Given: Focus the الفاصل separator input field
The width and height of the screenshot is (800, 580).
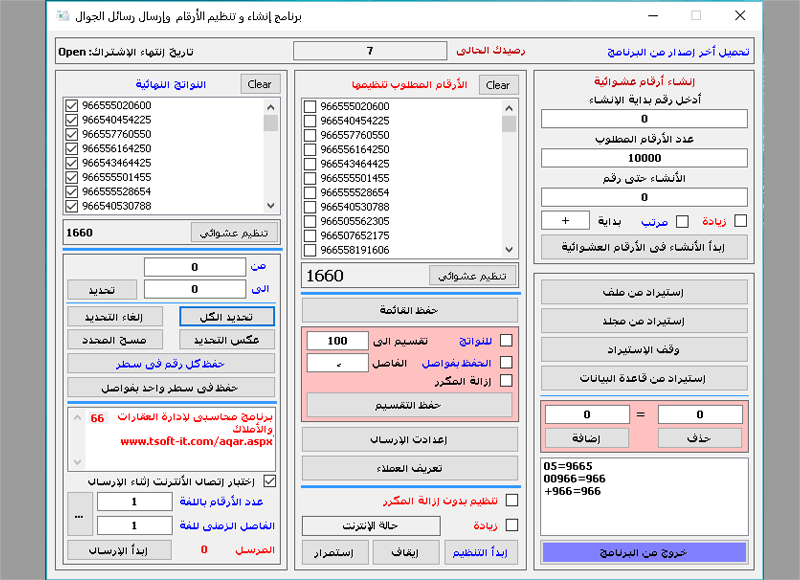Looking at the screenshot, I should pyautogui.click(x=337, y=363).
